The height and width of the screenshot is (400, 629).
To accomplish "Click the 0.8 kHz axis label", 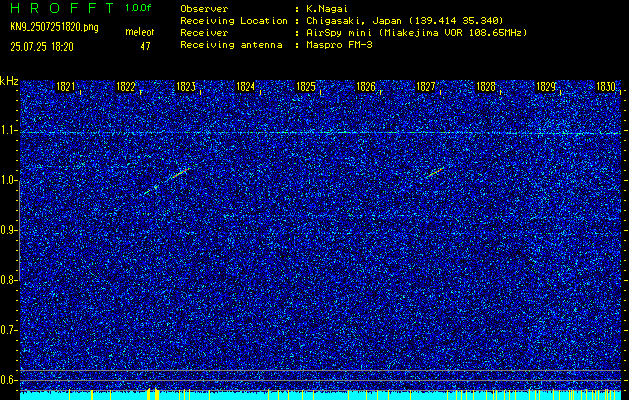I will point(8,280).
